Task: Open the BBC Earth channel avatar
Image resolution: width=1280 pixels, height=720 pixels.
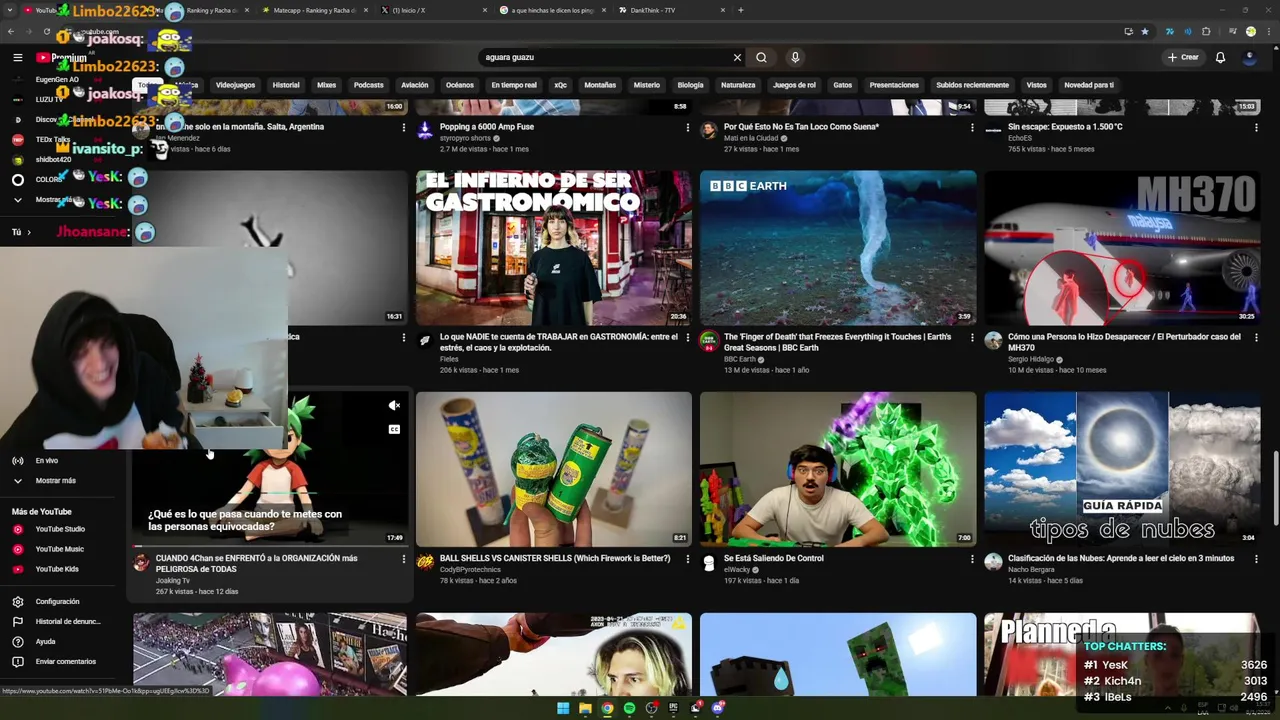Action: click(709, 341)
